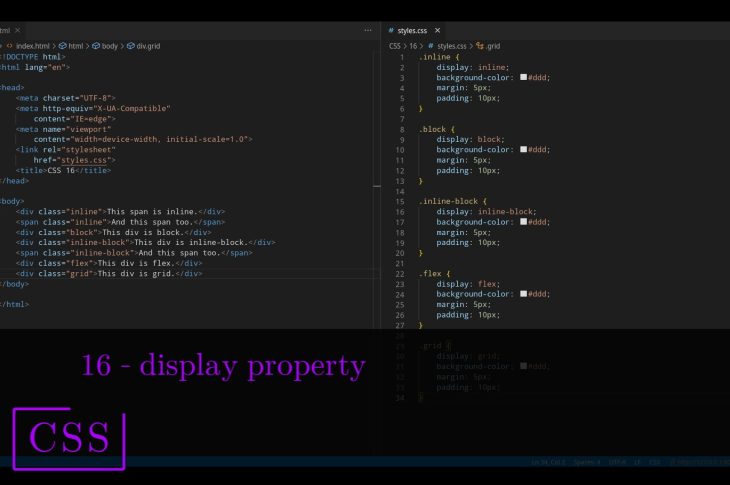Open color picker swatch in .flex rule
Viewport: 730px width, 485px height.
click(523, 294)
